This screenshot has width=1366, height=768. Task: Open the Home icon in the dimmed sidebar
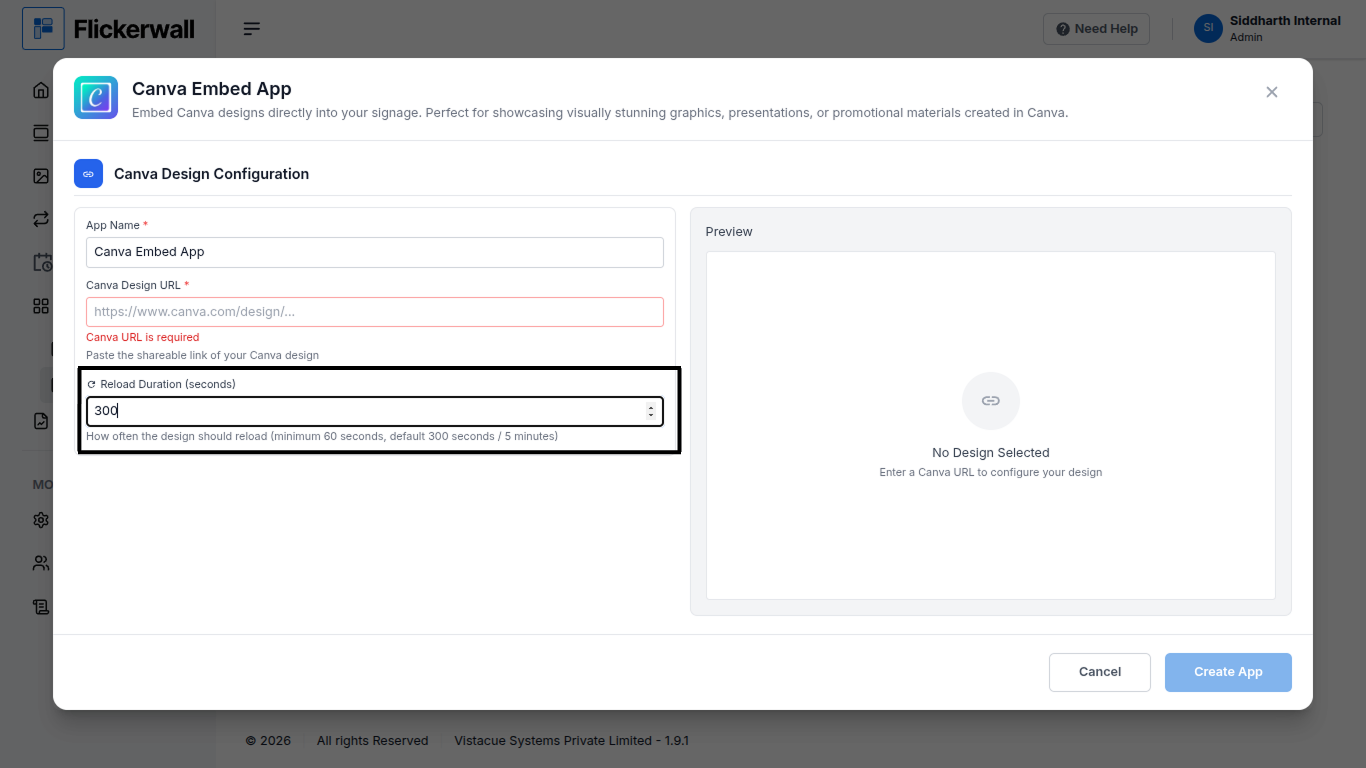tap(41, 90)
